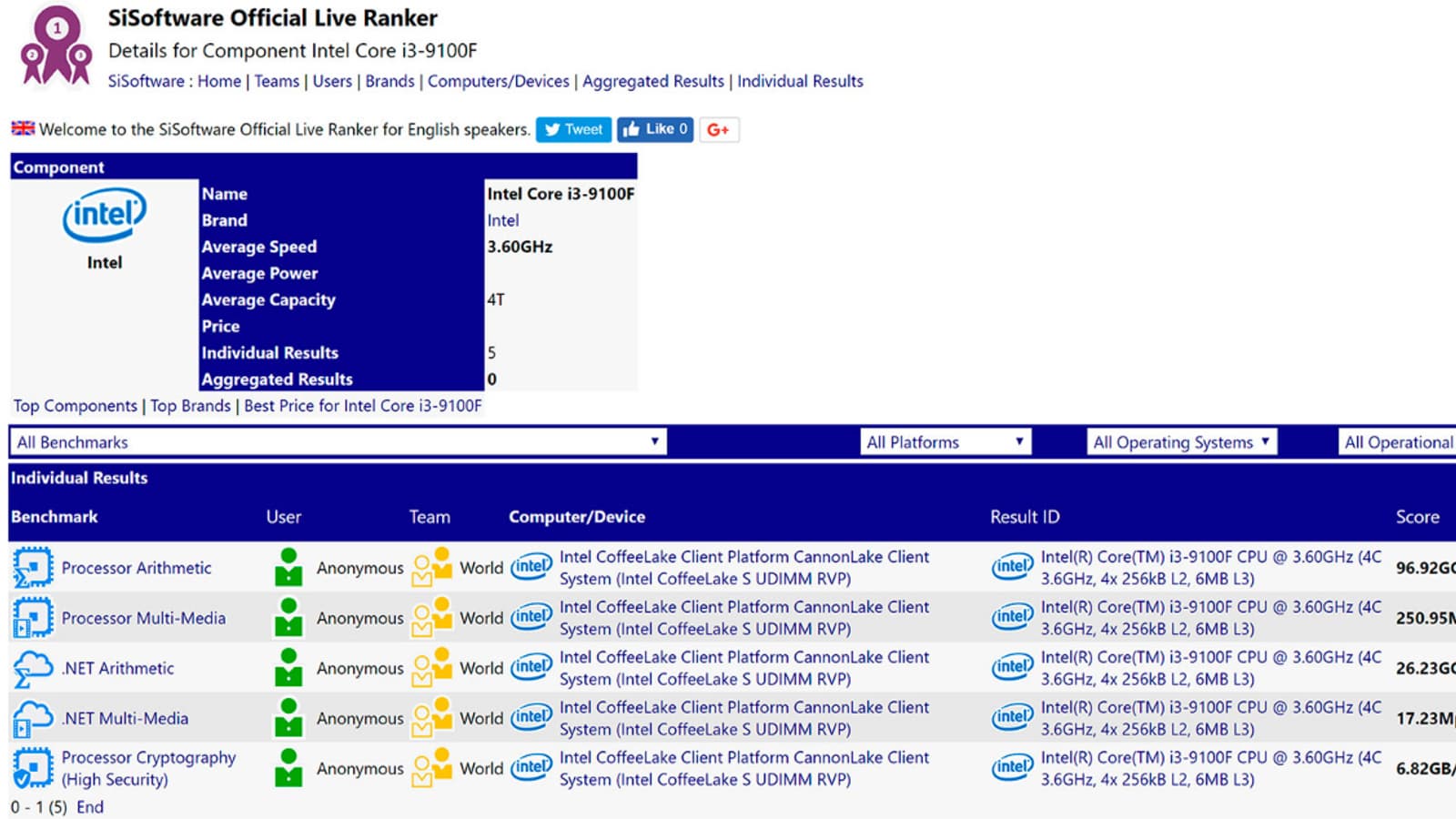The image size is (1456, 819).
Task: Click the Processor Cryptography benchmark icon
Action: tap(33, 768)
